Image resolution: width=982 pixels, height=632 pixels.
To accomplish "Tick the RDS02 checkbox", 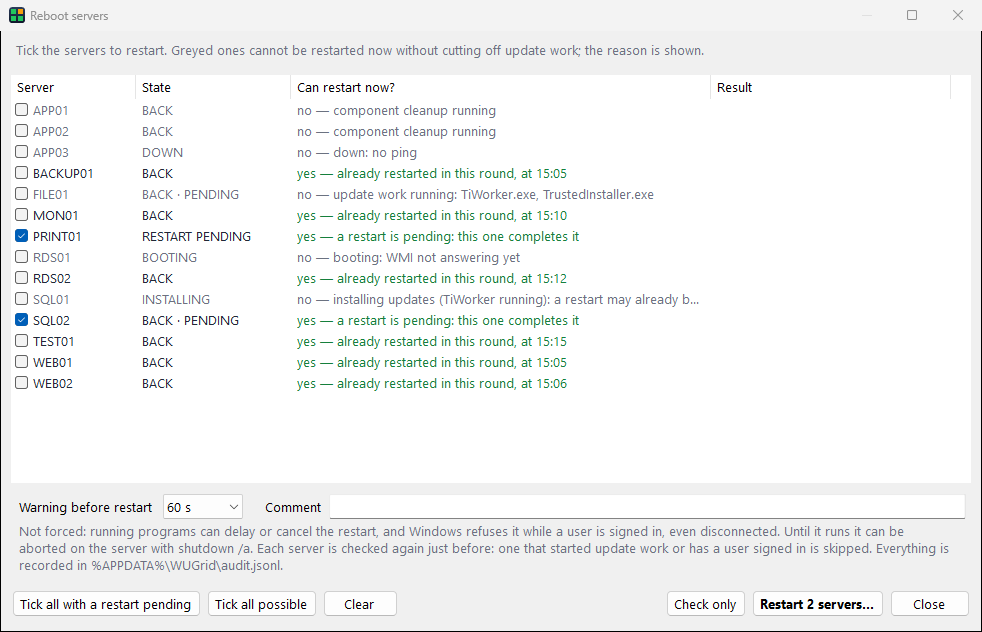I will tap(22, 277).
